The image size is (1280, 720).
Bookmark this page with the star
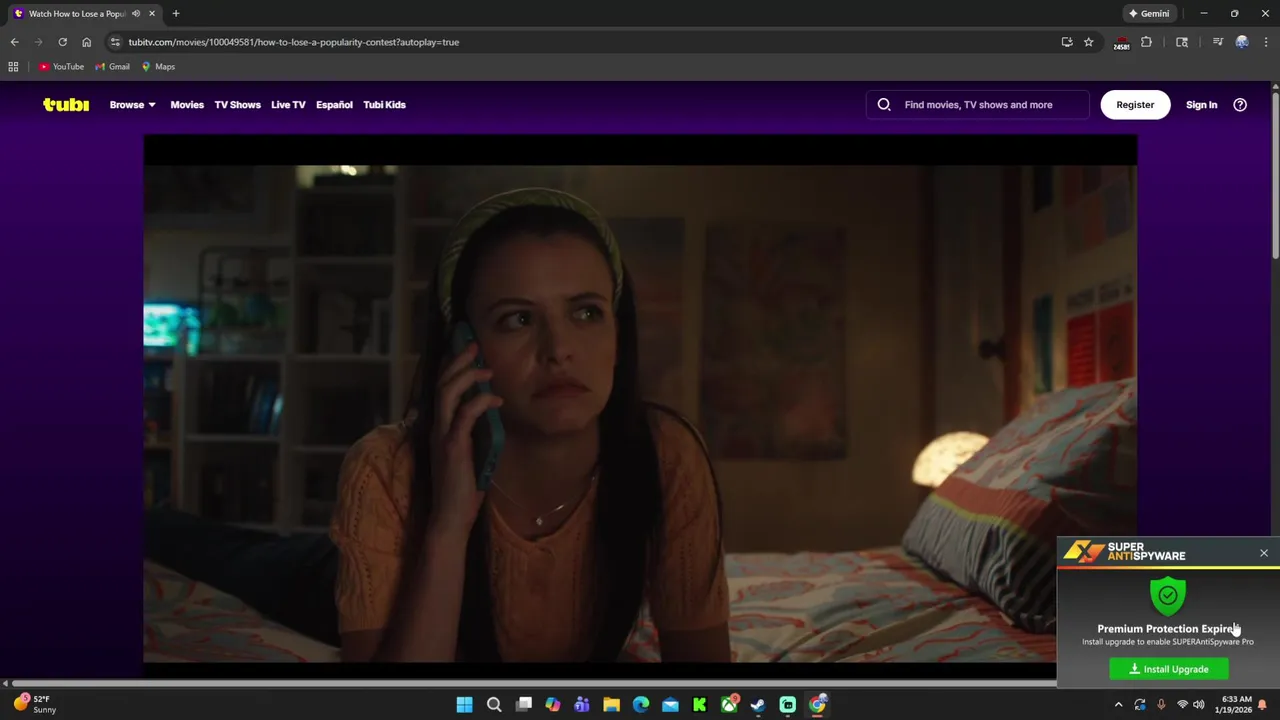(1088, 42)
